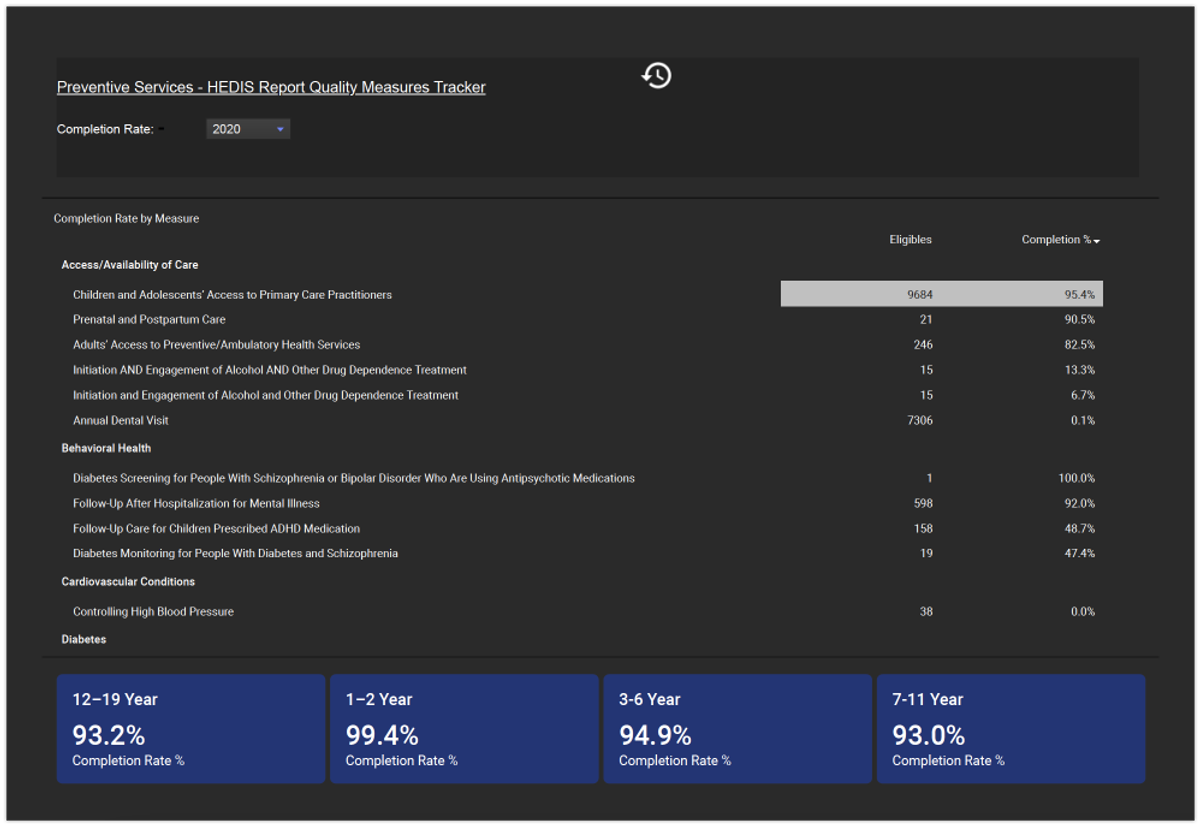1200x826 pixels.
Task: Click the Completion Rate: filter label
Action: tap(105, 129)
